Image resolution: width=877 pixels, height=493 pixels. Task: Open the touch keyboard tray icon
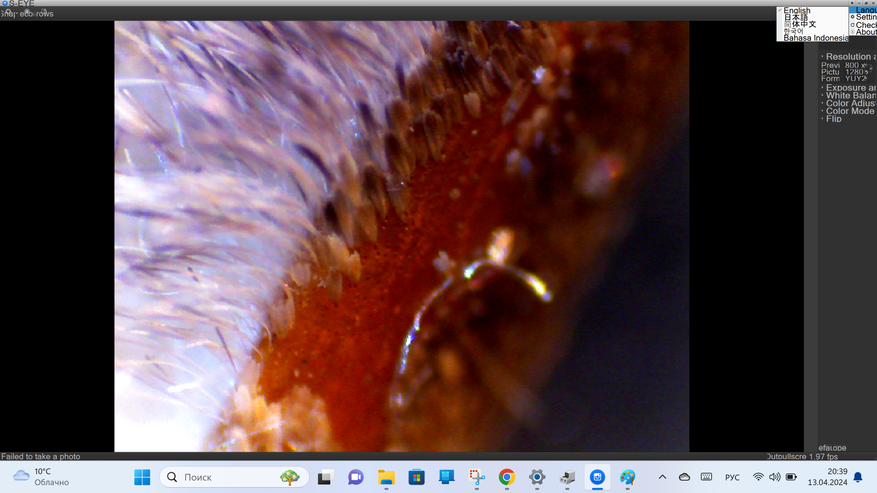706,477
